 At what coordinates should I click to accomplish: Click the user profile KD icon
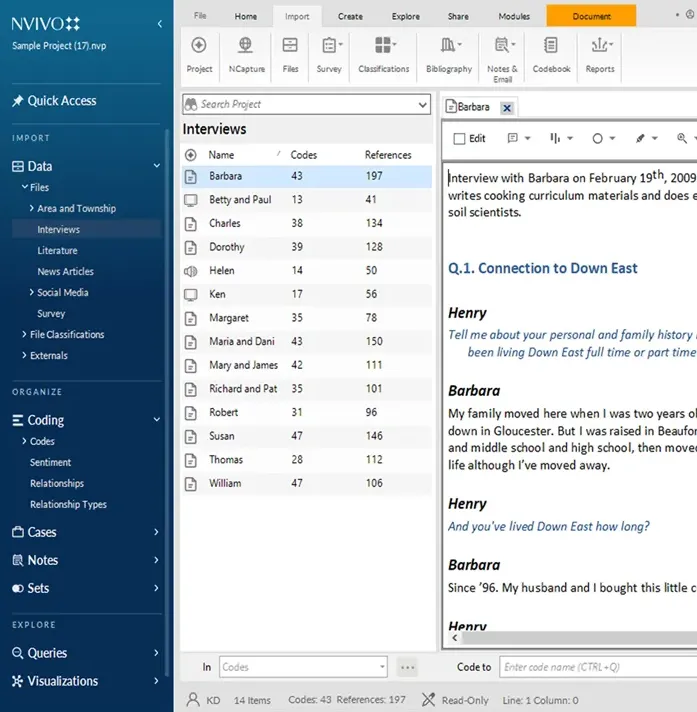[193, 700]
